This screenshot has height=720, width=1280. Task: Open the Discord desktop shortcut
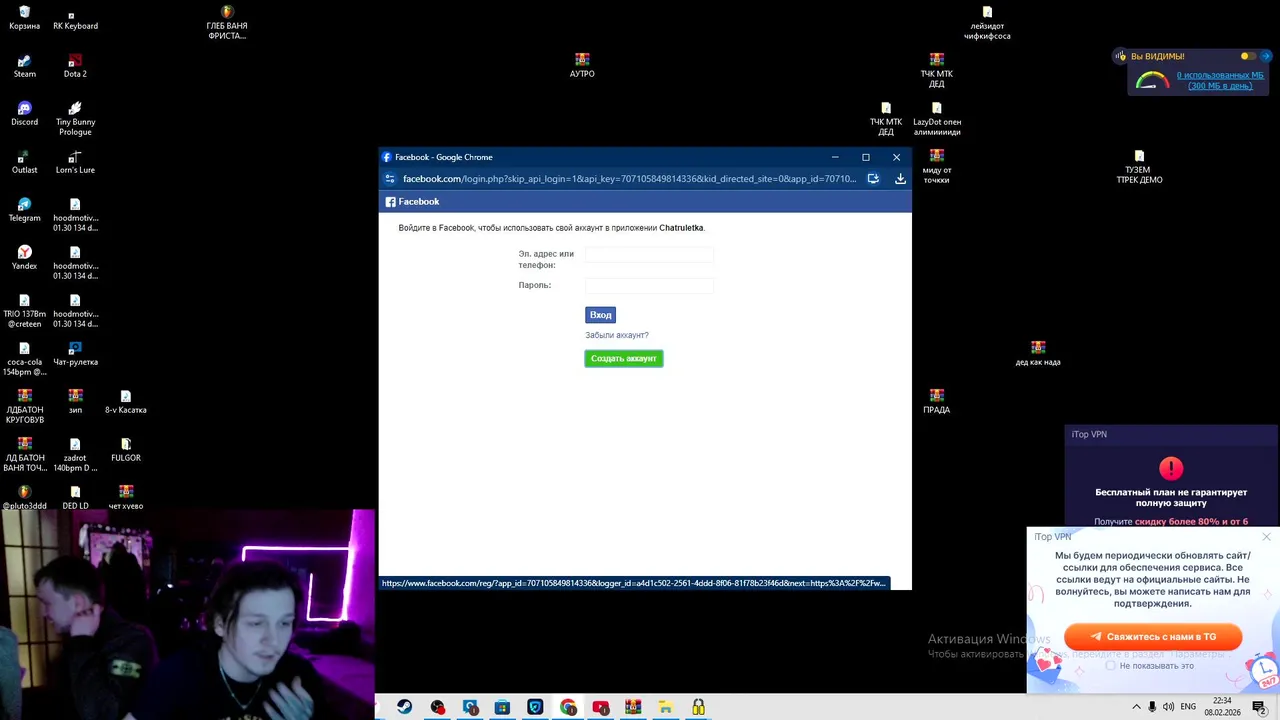point(24,114)
